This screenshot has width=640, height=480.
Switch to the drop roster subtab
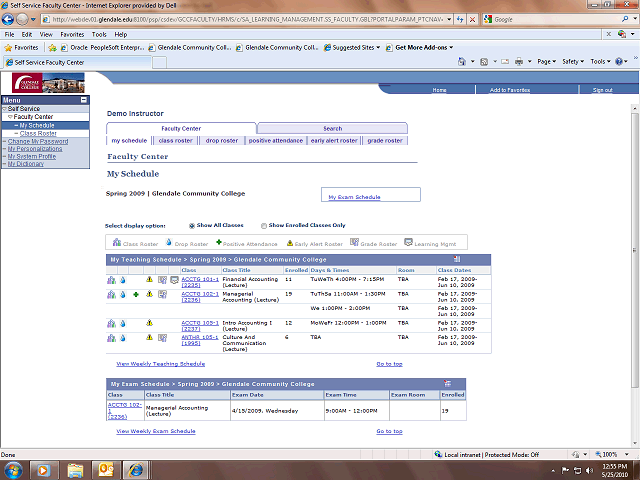coord(222,140)
